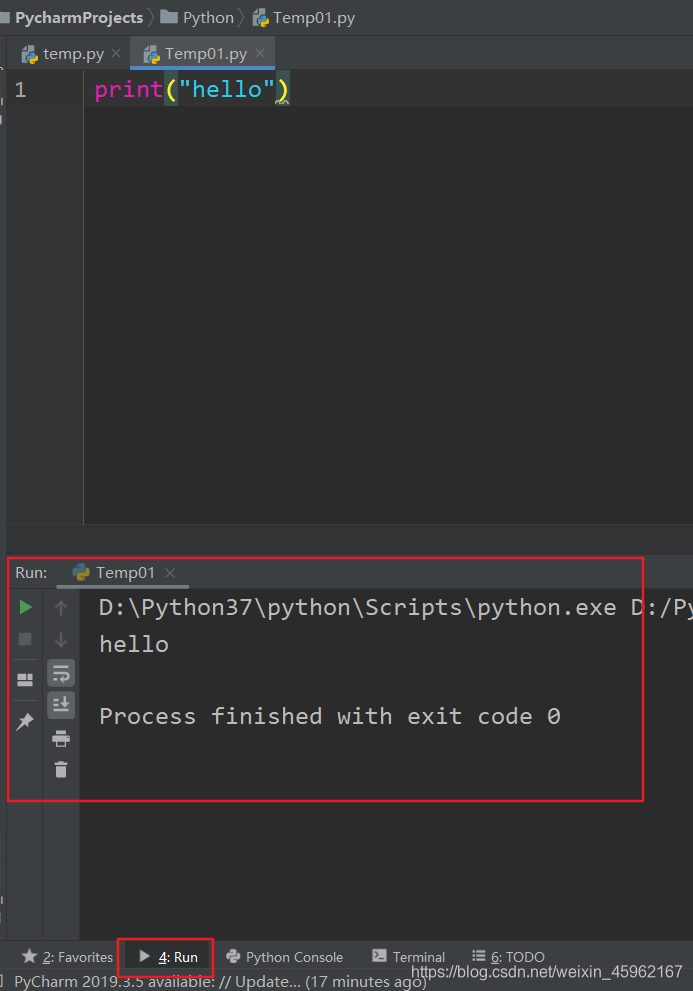This screenshot has height=991, width=693.
Task: Click the star icon beside Favorites
Action: (x=29, y=956)
